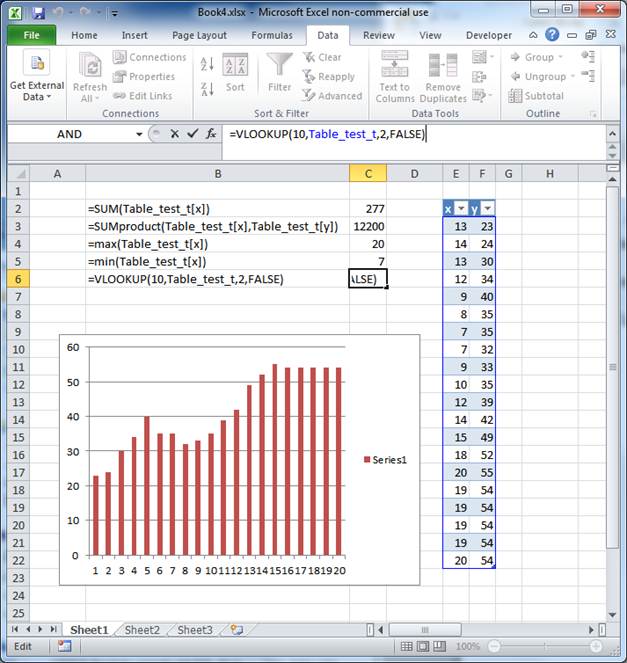This screenshot has height=663, width=627.
Task: Sort descending with the Z to A icon
Action: pos(207,89)
